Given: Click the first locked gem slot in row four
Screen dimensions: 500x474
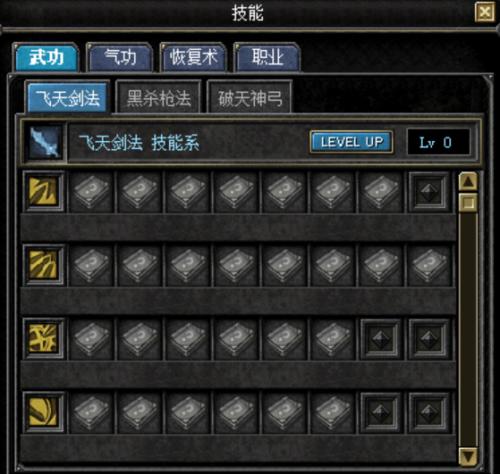Looking at the screenshot, I should (x=381, y=413).
